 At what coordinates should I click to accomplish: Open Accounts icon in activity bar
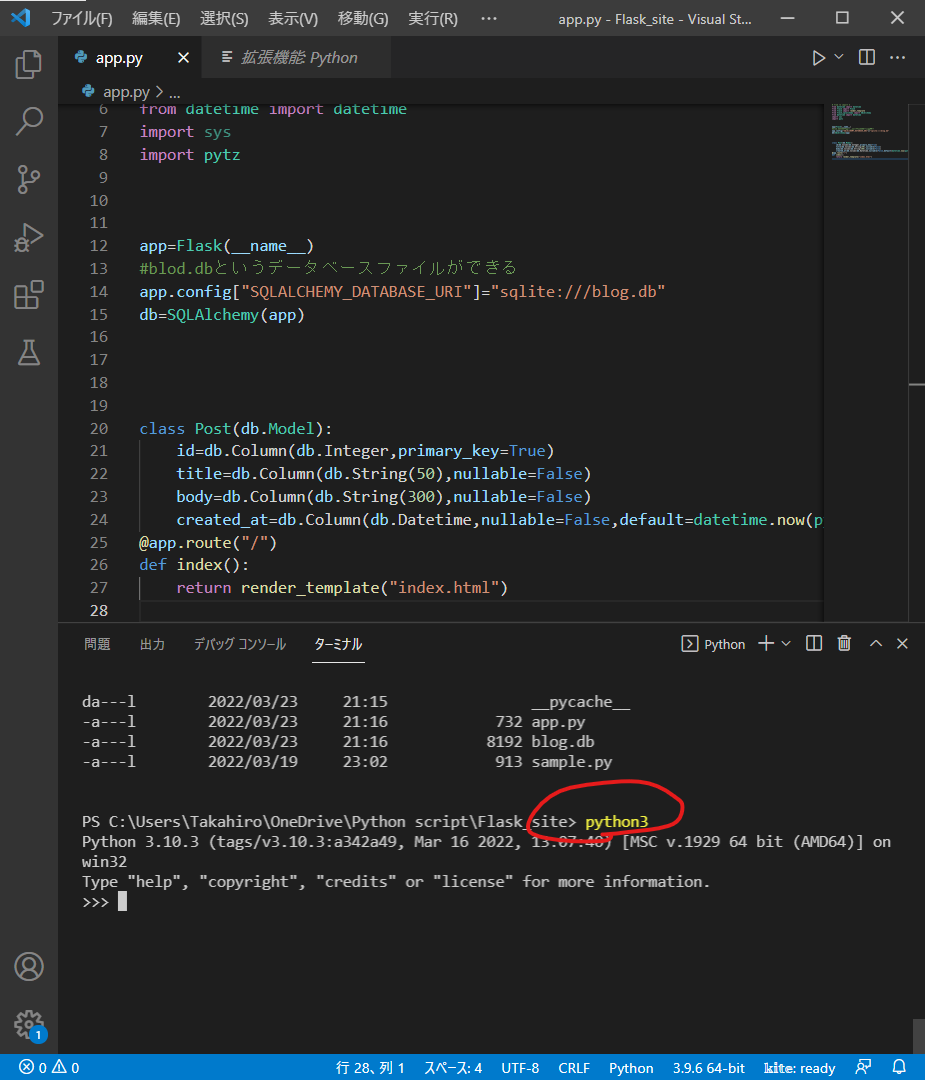click(x=28, y=967)
